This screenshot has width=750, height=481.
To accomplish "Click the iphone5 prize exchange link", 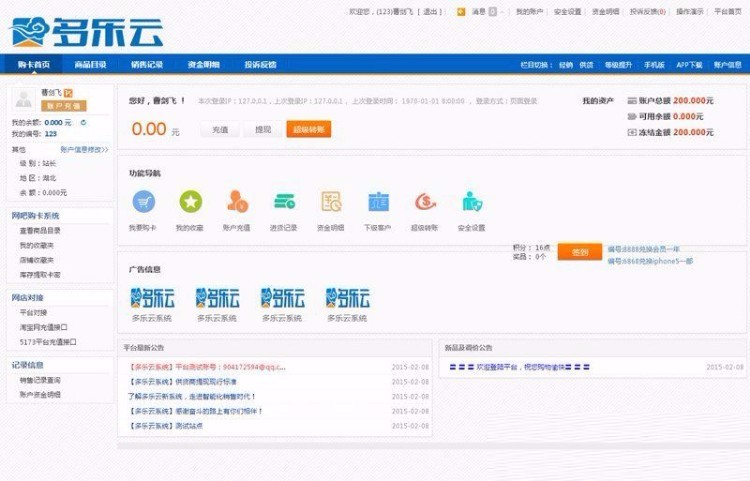I will tap(651, 261).
